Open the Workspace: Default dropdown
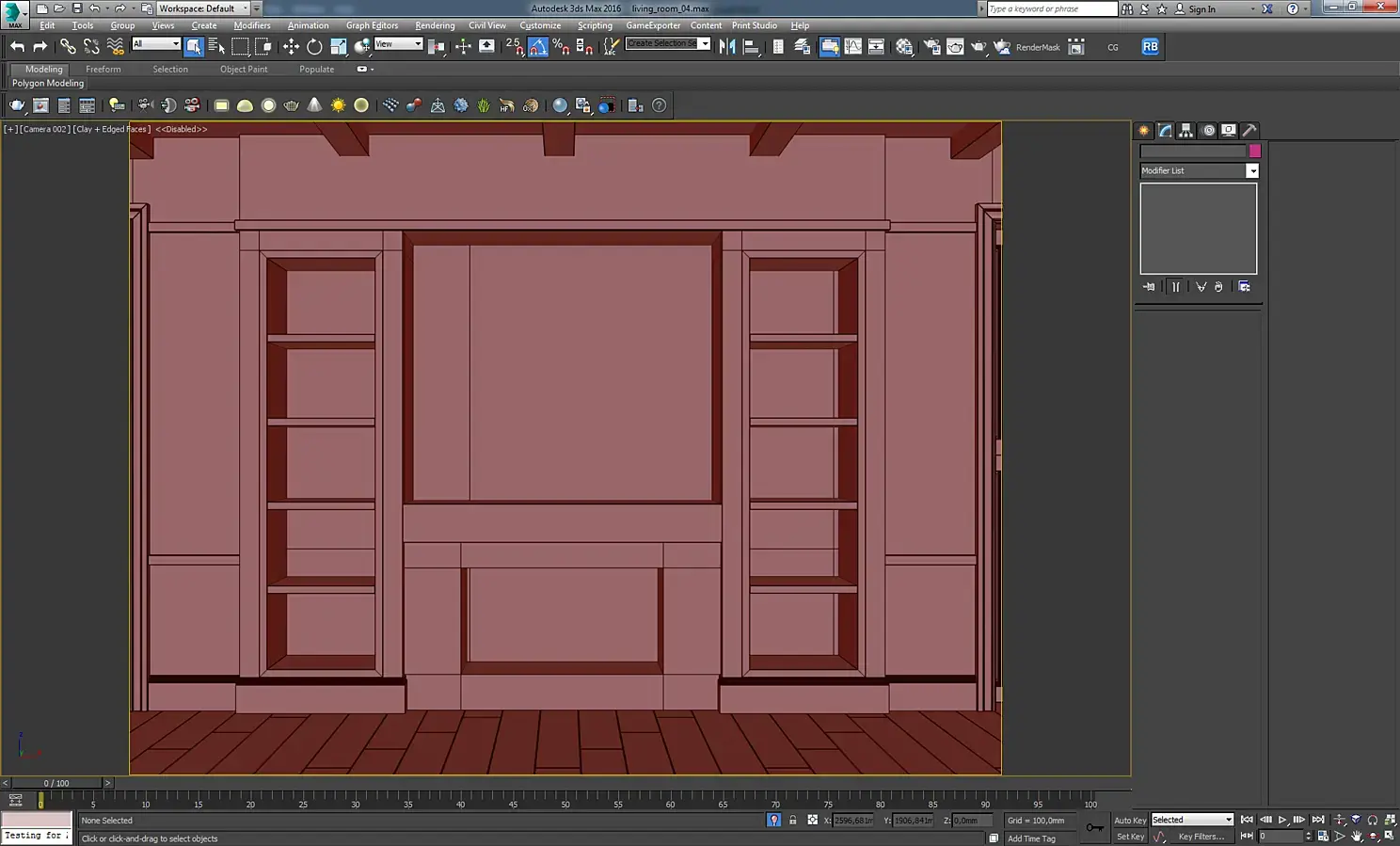The height and width of the screenshot is (846, 1400). [202, 8]
